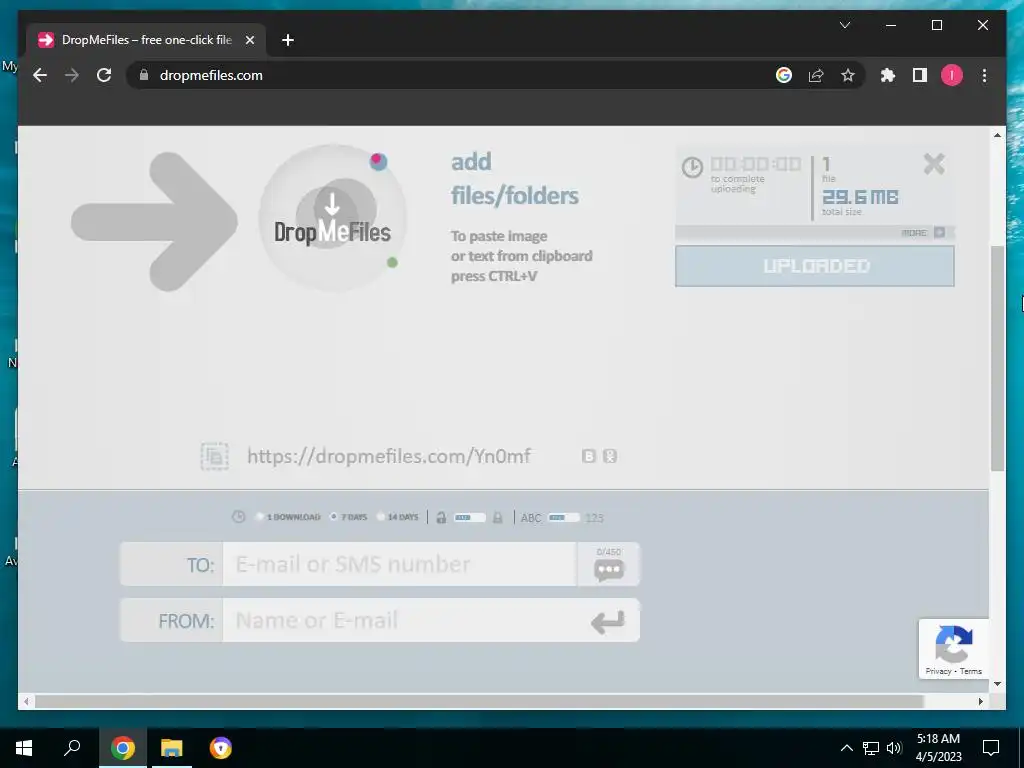Open reCAPTCHA Terms link
This screenshot has width=1024, height=768.
tap(970, 671)
